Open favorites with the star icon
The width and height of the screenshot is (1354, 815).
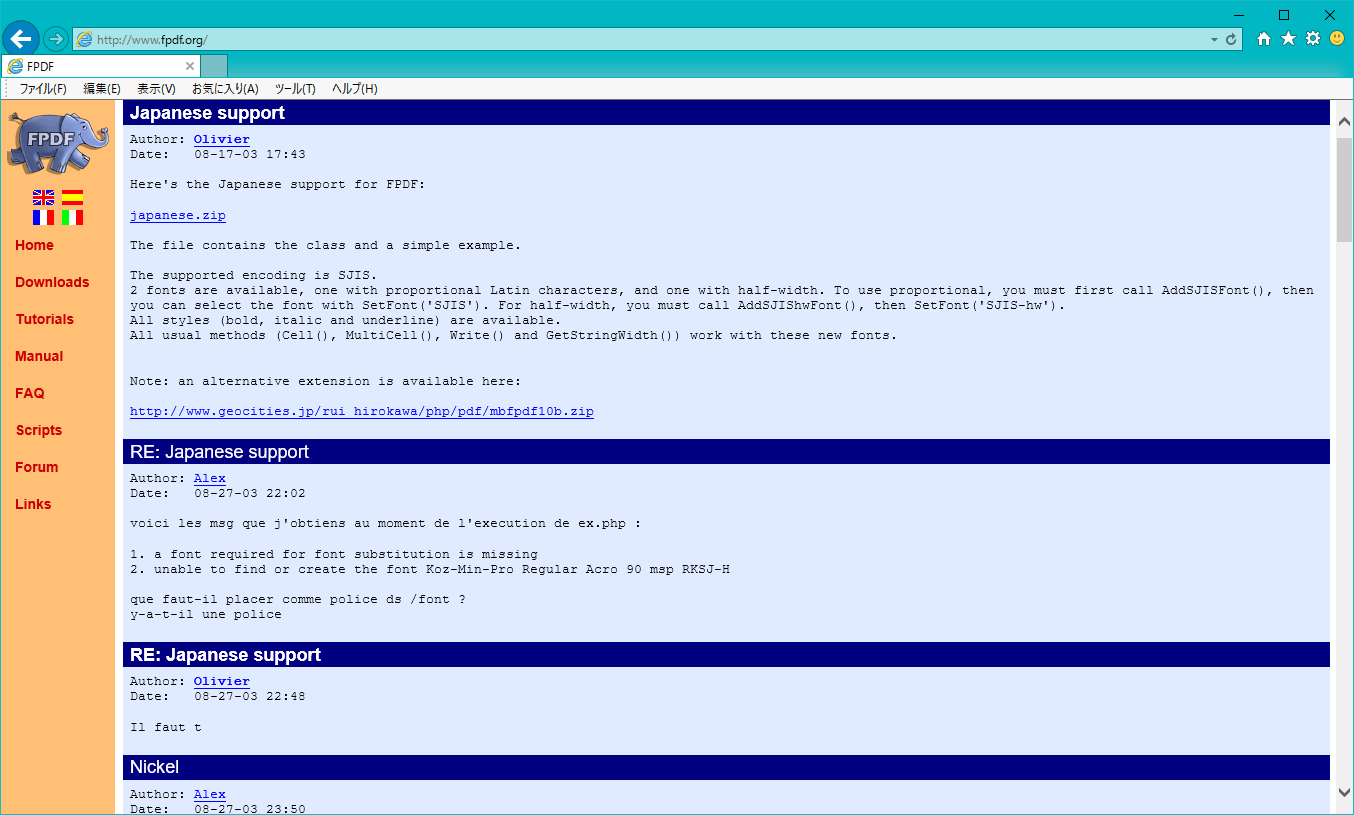[1288, 39]
